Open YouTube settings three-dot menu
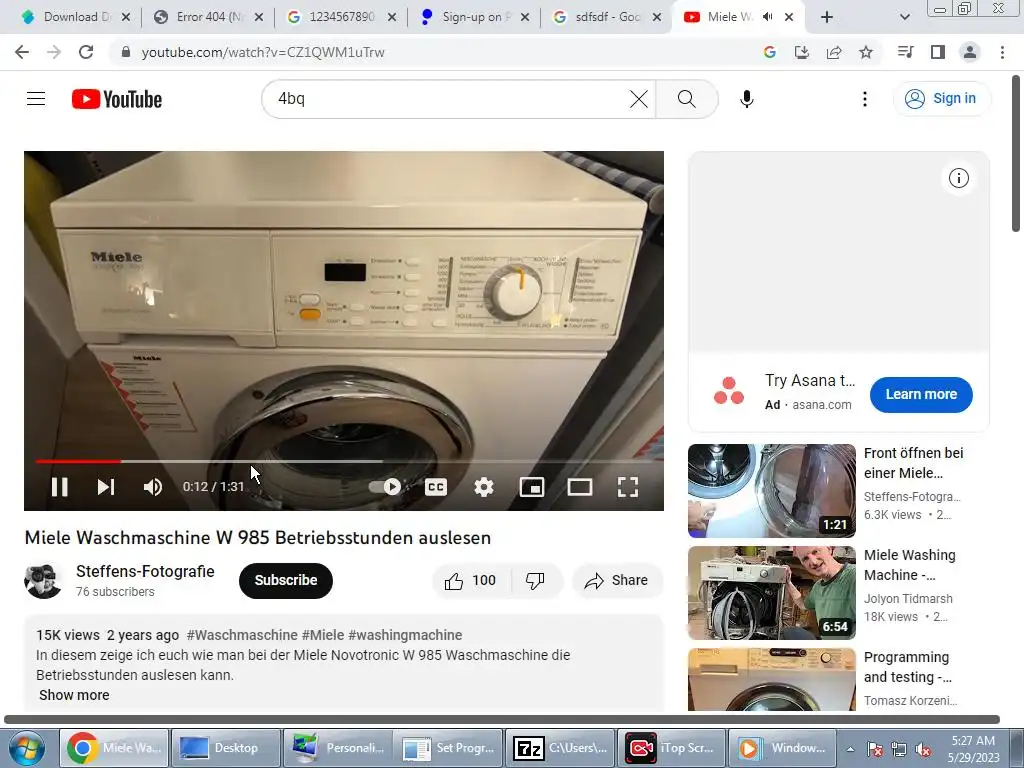The height and width of the screenshot is (768, 1024). [x=865, y=99]
